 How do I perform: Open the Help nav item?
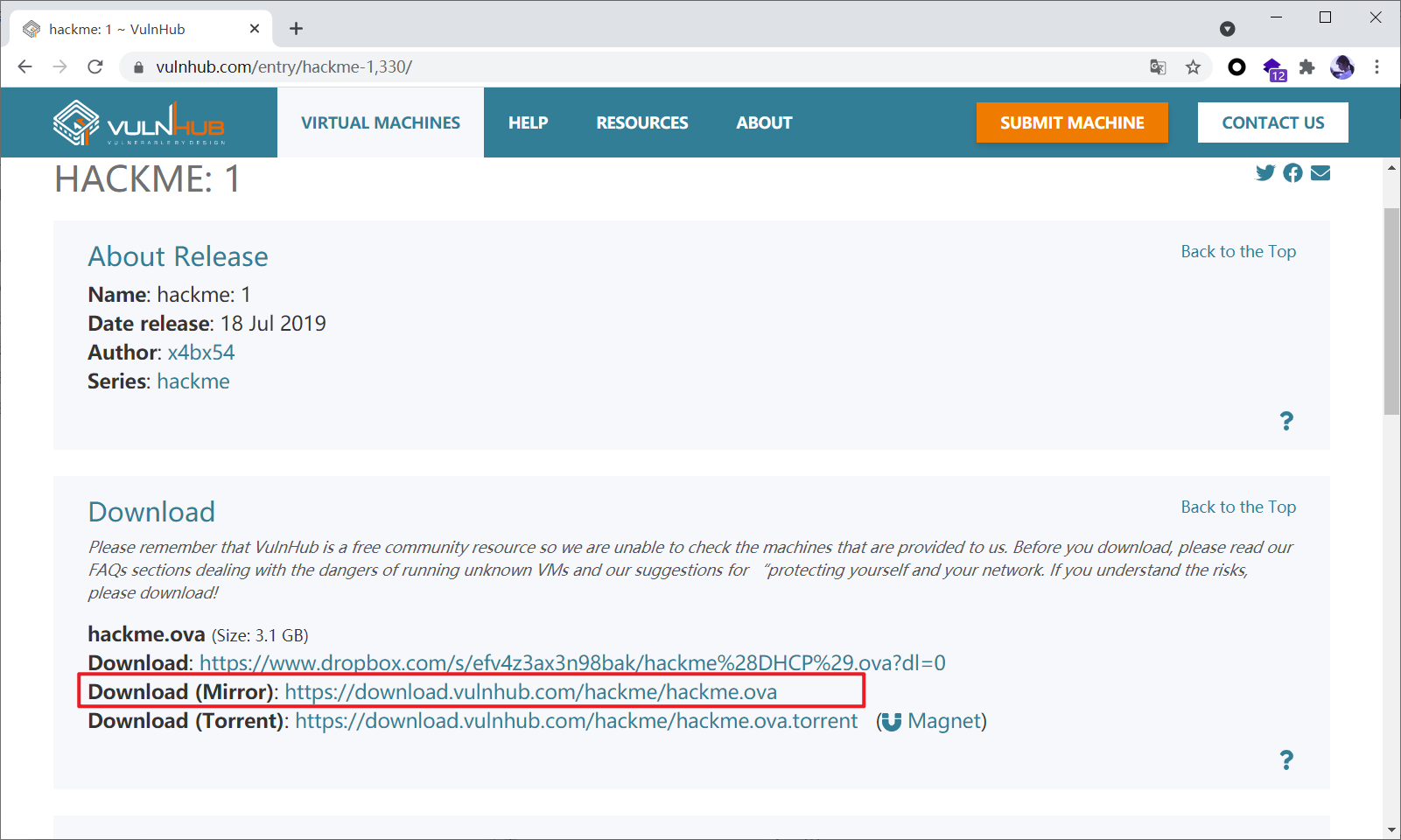529,122
